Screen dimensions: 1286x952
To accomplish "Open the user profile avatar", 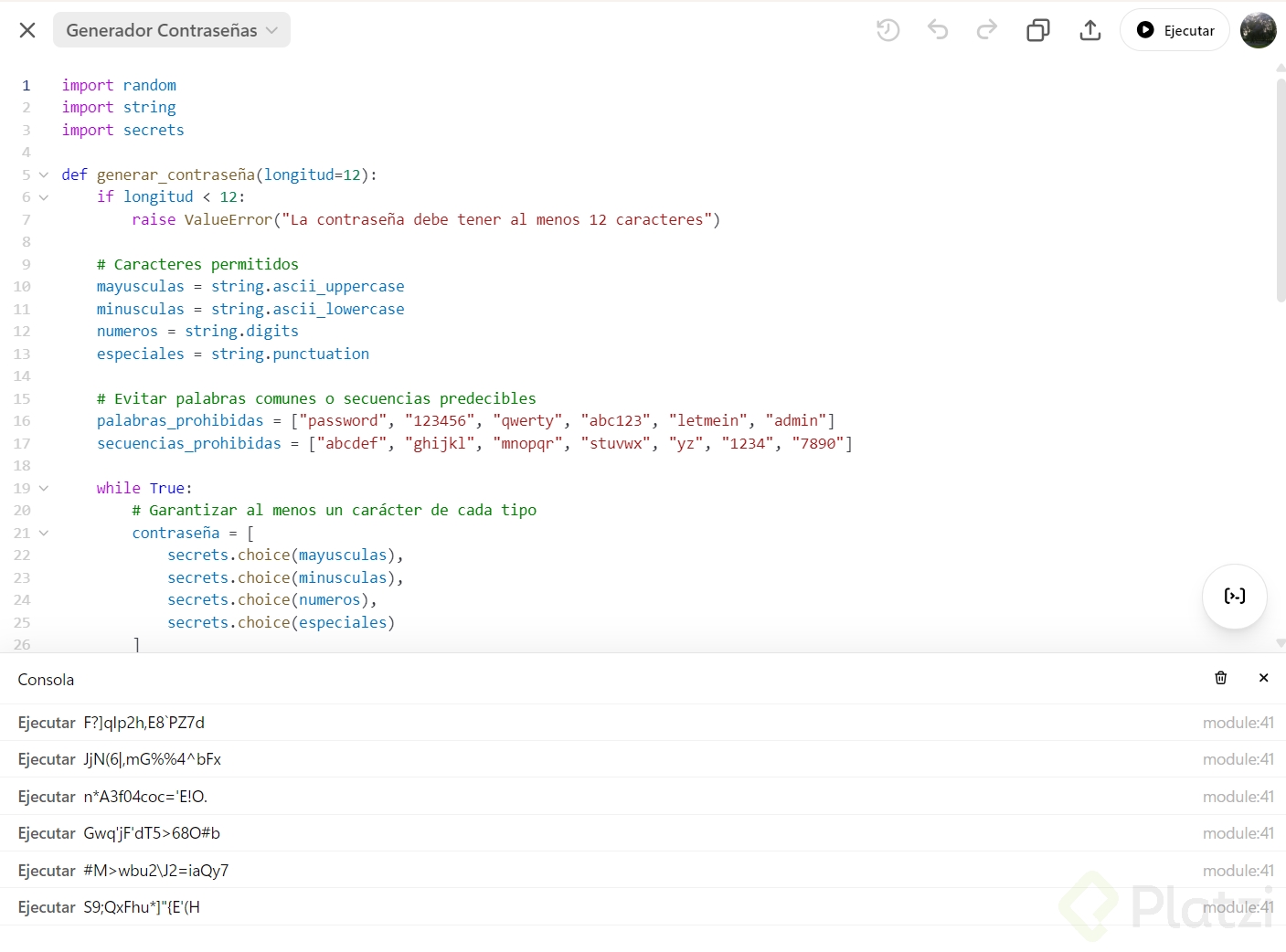I will click(x=1258, y=30).
